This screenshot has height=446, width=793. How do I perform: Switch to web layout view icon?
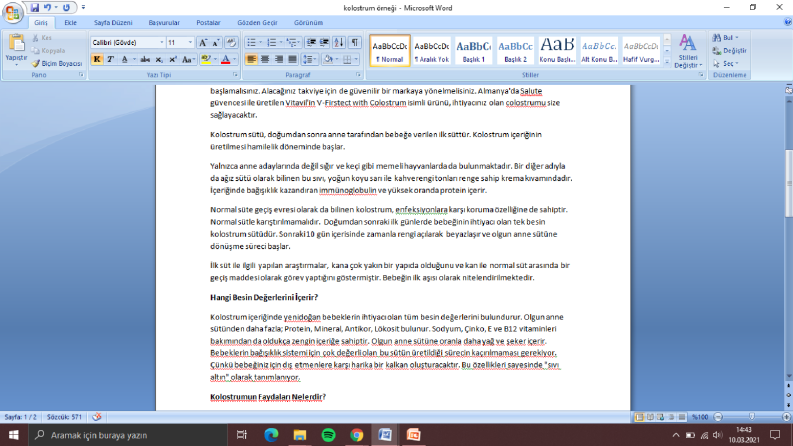660,417
